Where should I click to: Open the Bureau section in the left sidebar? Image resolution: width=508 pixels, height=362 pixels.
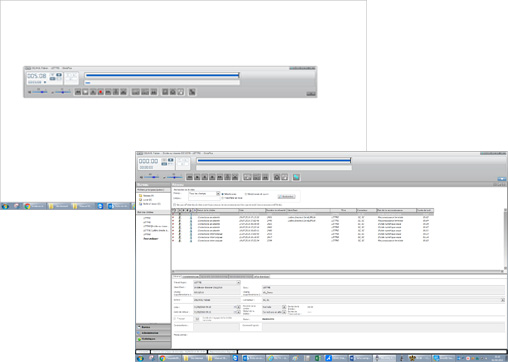click(x=153, y=327)
